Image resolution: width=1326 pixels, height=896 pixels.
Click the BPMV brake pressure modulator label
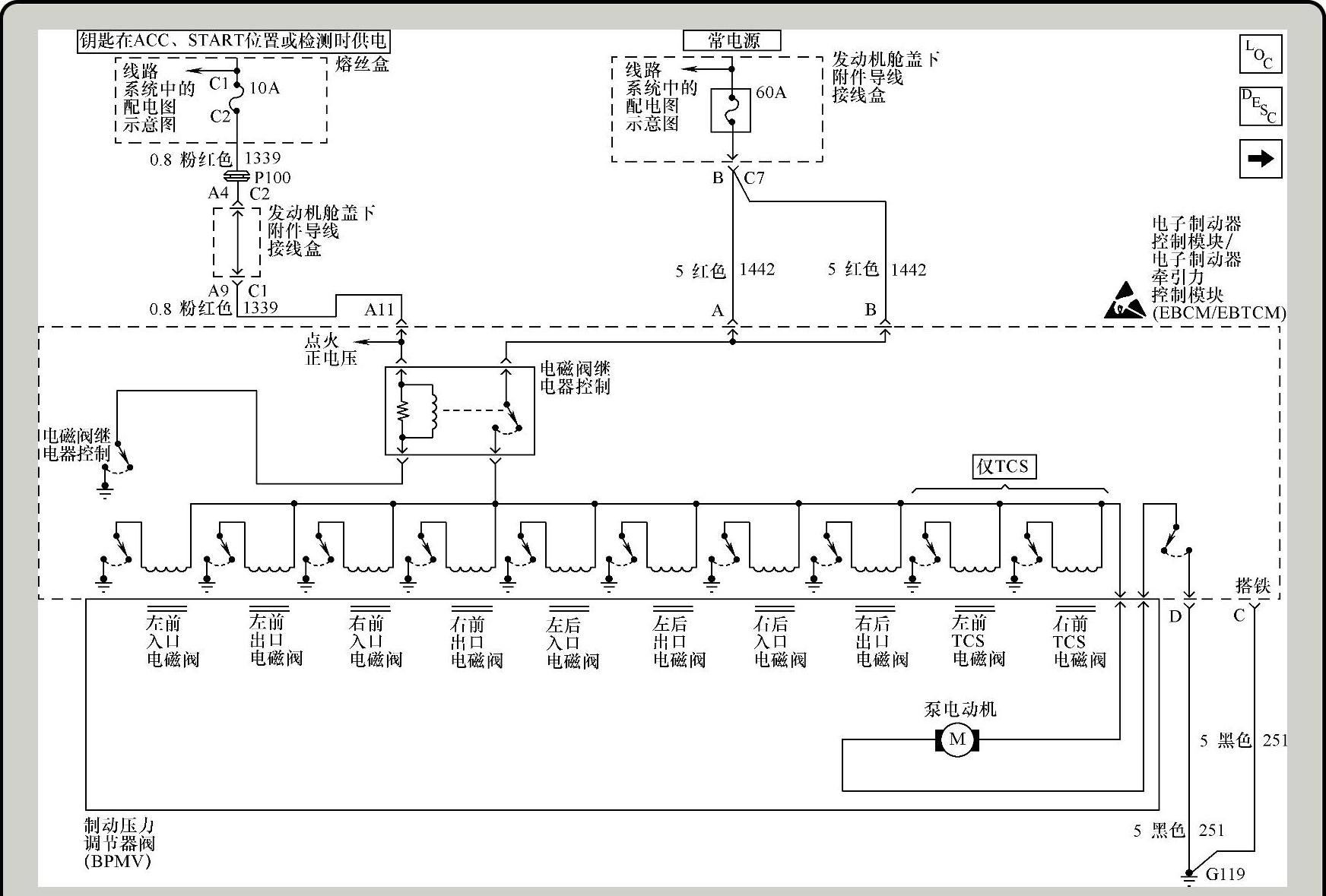coord(120,843)
